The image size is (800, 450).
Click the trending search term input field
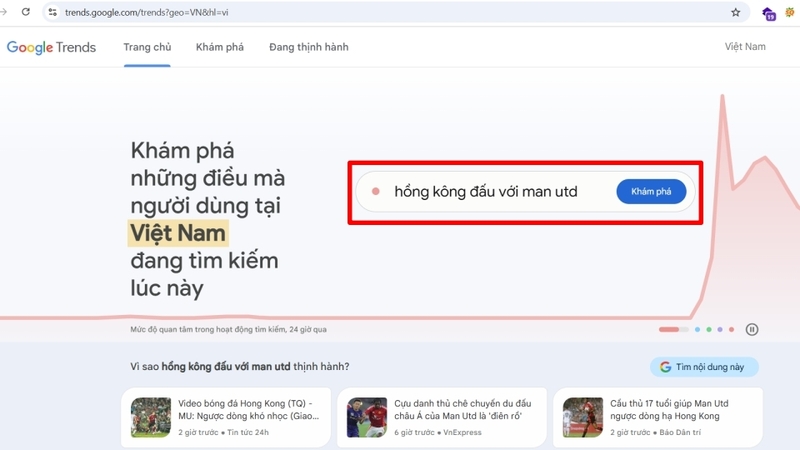coord(486,192)
